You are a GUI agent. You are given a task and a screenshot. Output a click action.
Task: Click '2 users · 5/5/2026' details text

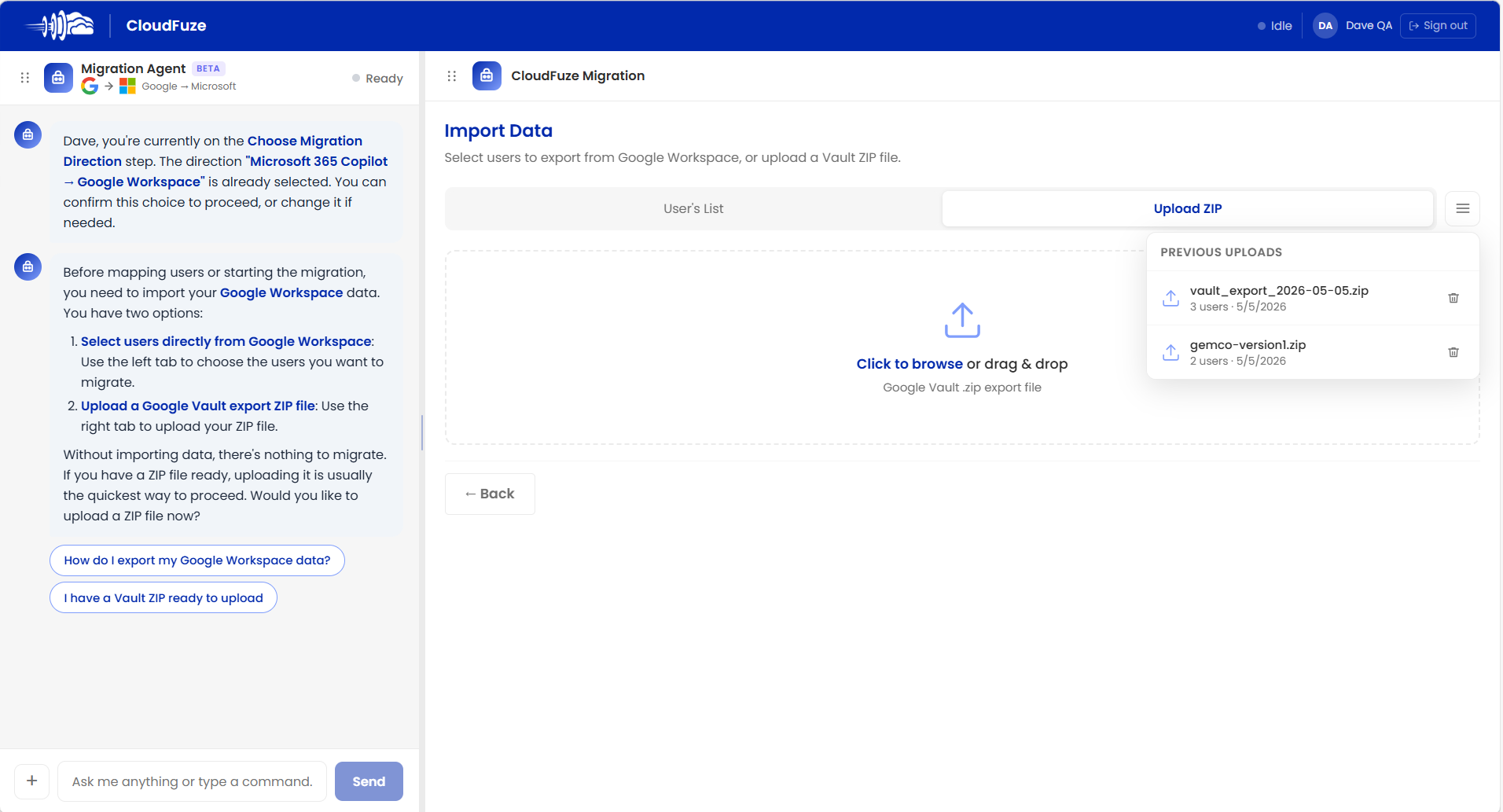tap(1238, 362)
